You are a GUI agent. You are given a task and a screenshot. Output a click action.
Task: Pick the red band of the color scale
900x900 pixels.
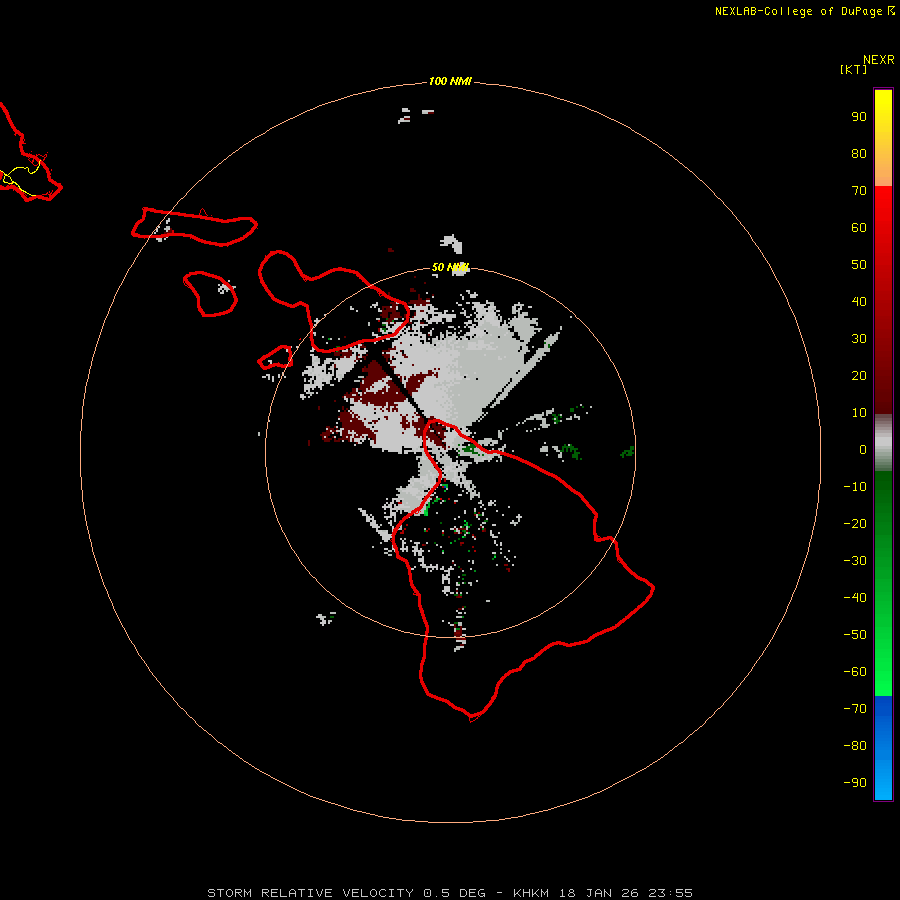click(x=883, y=300)
